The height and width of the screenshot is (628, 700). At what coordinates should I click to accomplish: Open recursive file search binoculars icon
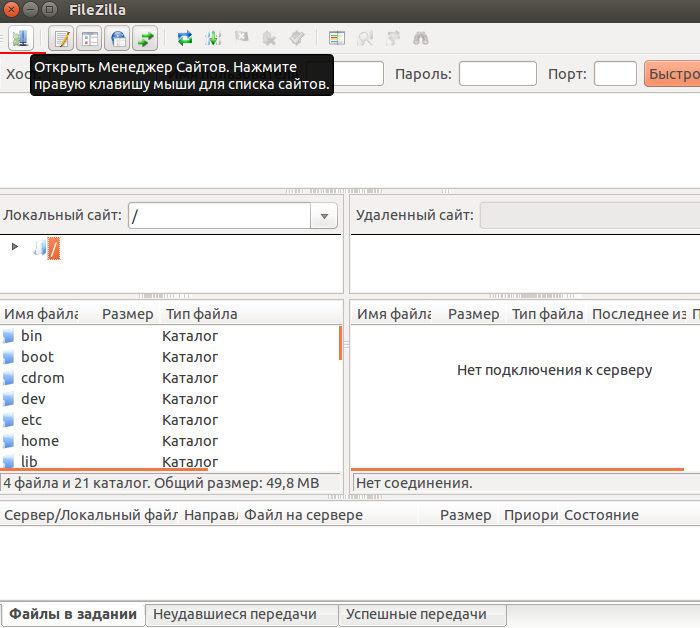(x=421, y=38)
